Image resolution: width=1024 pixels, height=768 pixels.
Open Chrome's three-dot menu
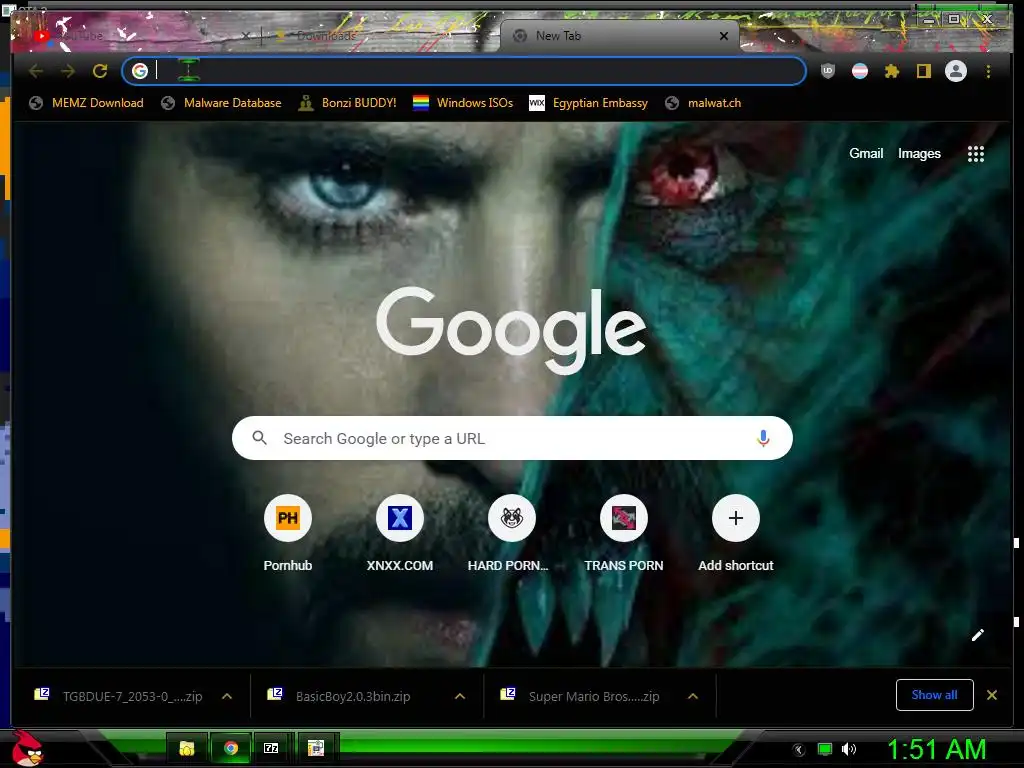pos(988,71)
